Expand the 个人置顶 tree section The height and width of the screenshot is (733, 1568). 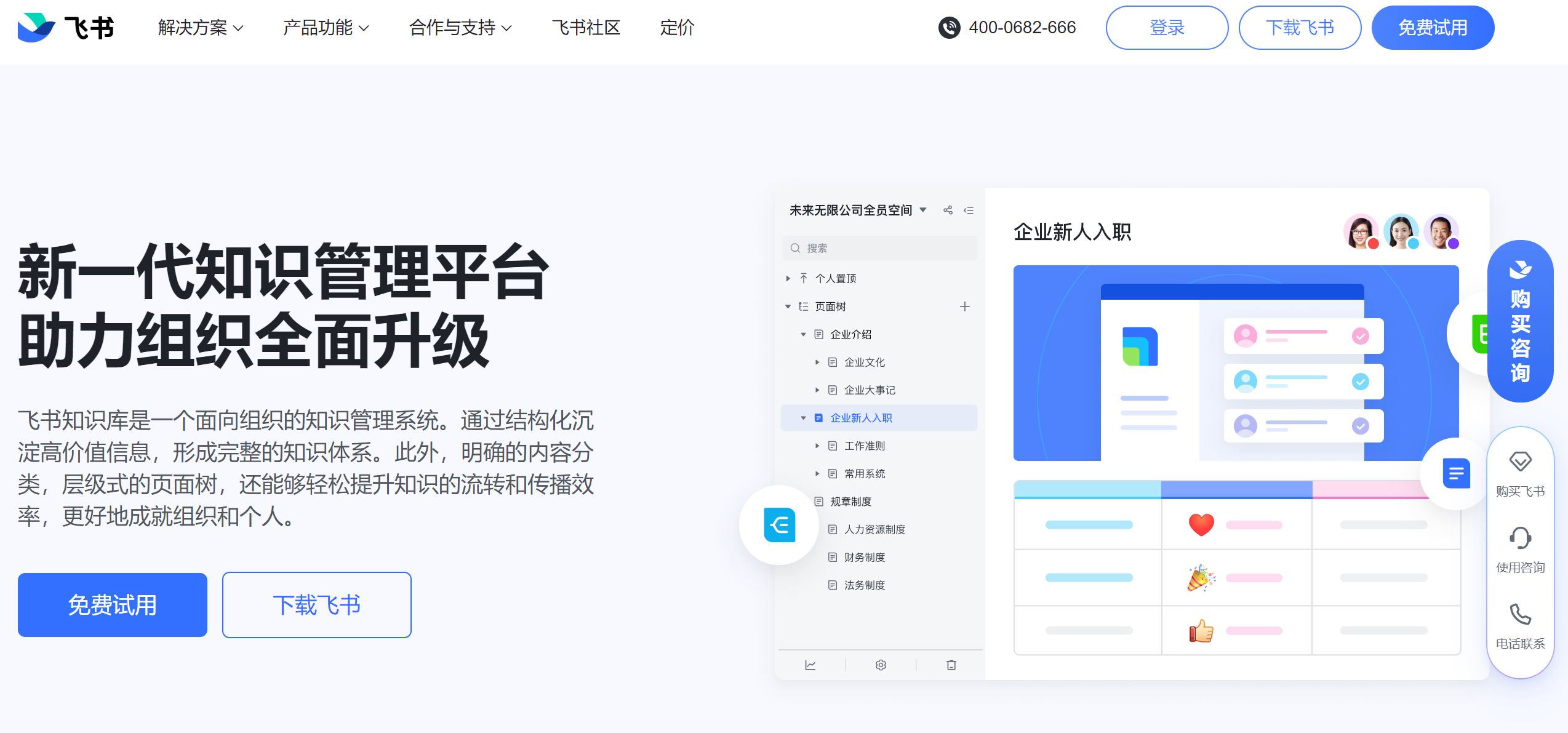[789, 278]
